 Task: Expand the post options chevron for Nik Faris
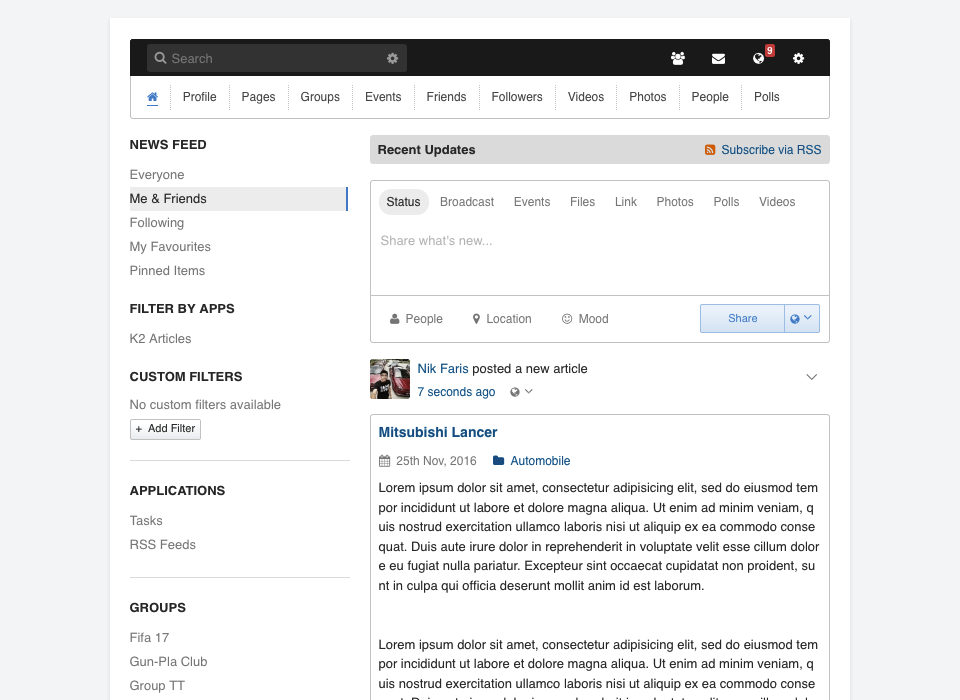[x=812, y=377]
